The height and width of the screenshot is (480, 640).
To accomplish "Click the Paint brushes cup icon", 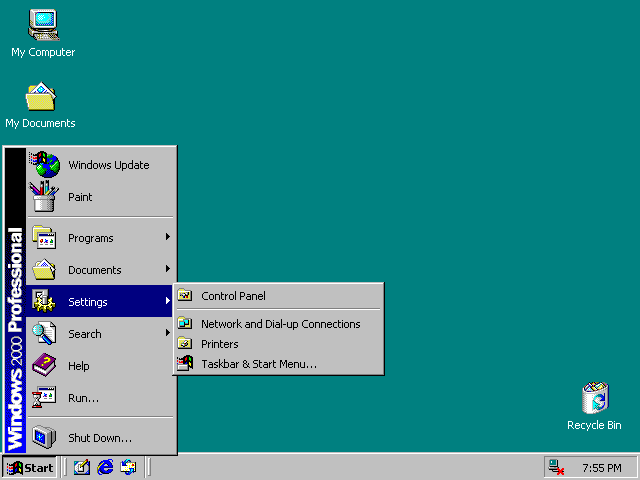I will [x=43, y=196].
